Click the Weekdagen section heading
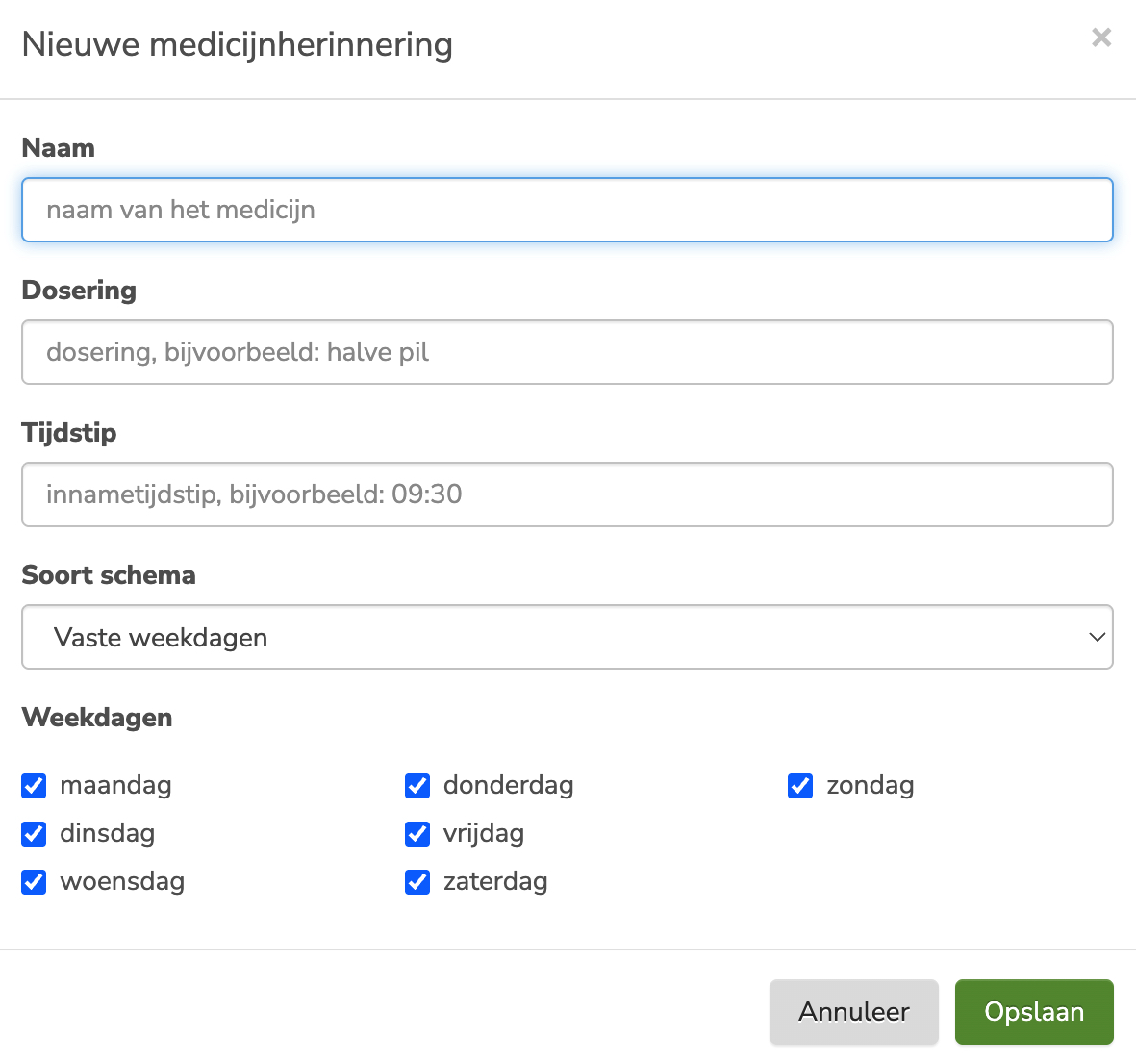This screenshot has width=1136, height=1064. tap(97, 718)
